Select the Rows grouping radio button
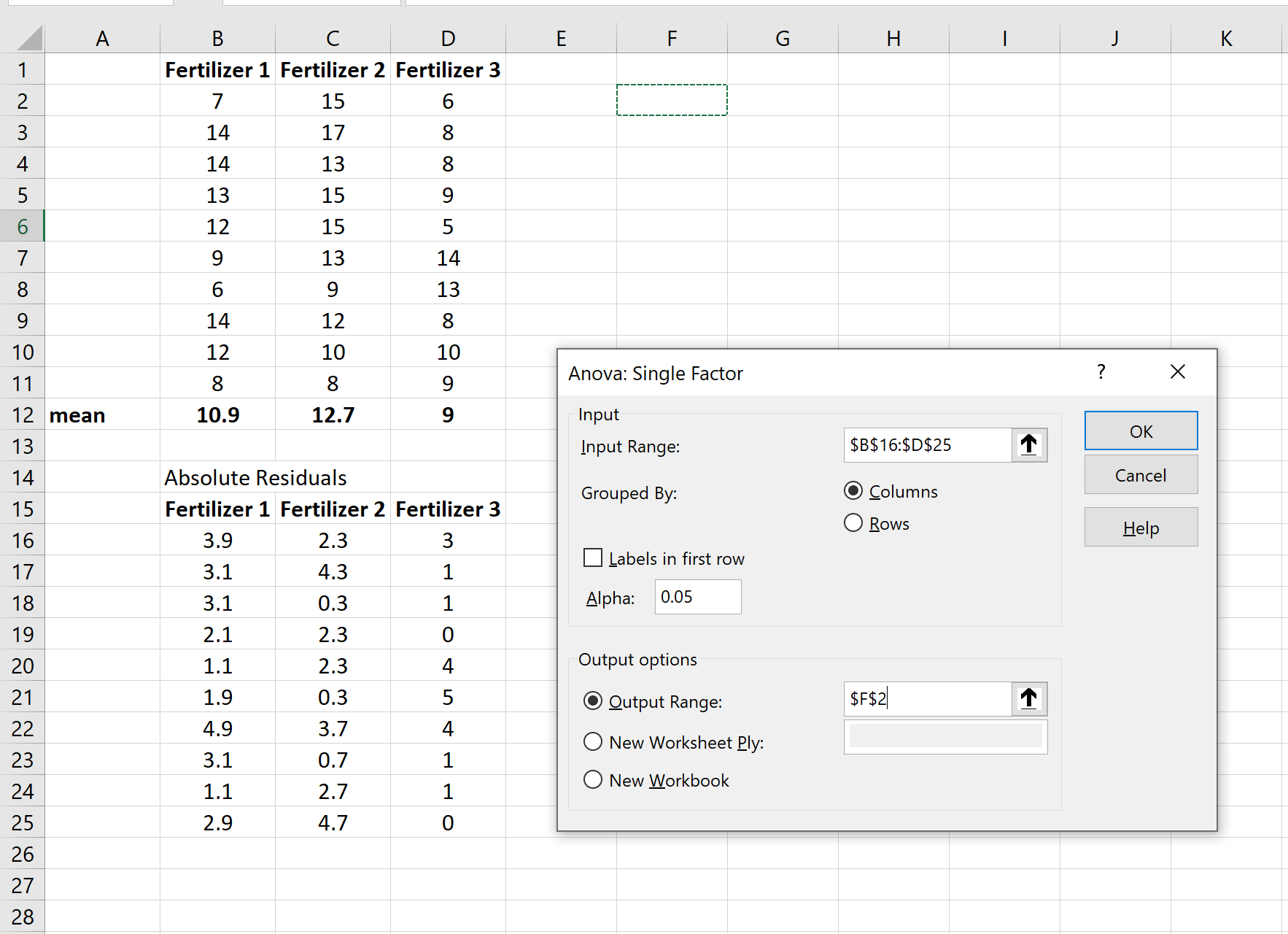1288x934 pixels. coord(853,523)
